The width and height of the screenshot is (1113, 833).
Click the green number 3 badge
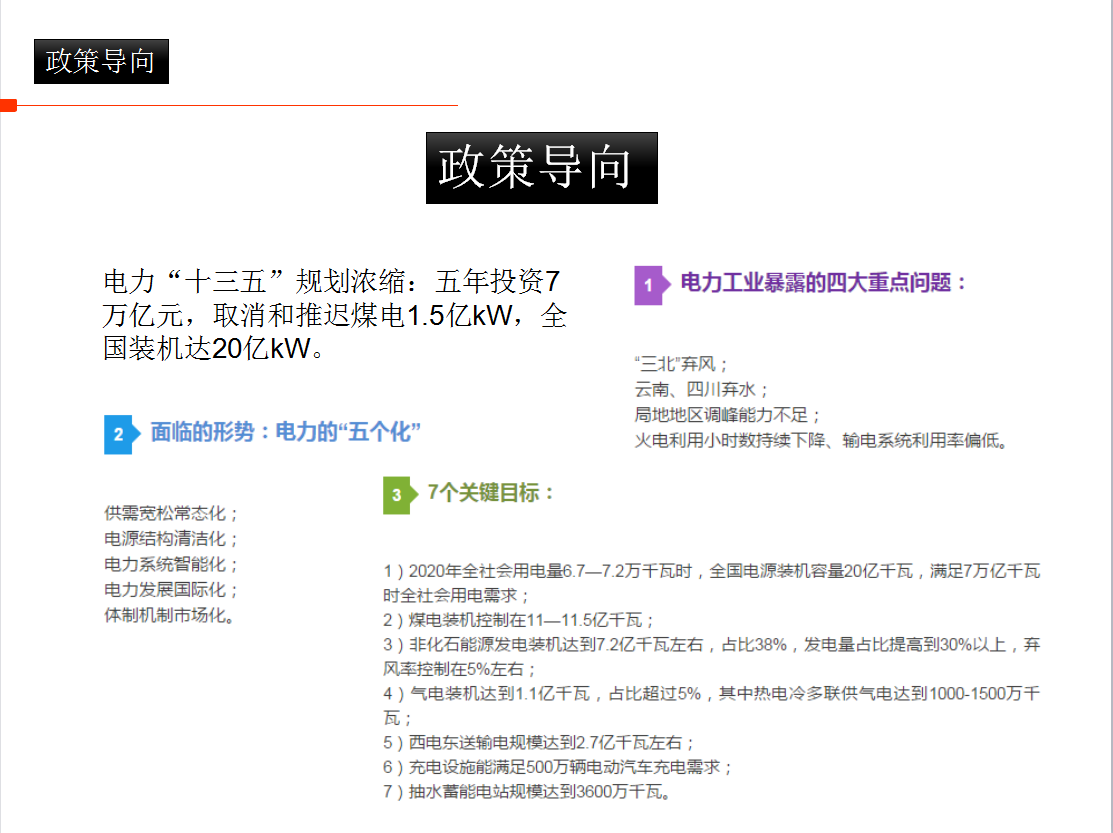(397, 495)
